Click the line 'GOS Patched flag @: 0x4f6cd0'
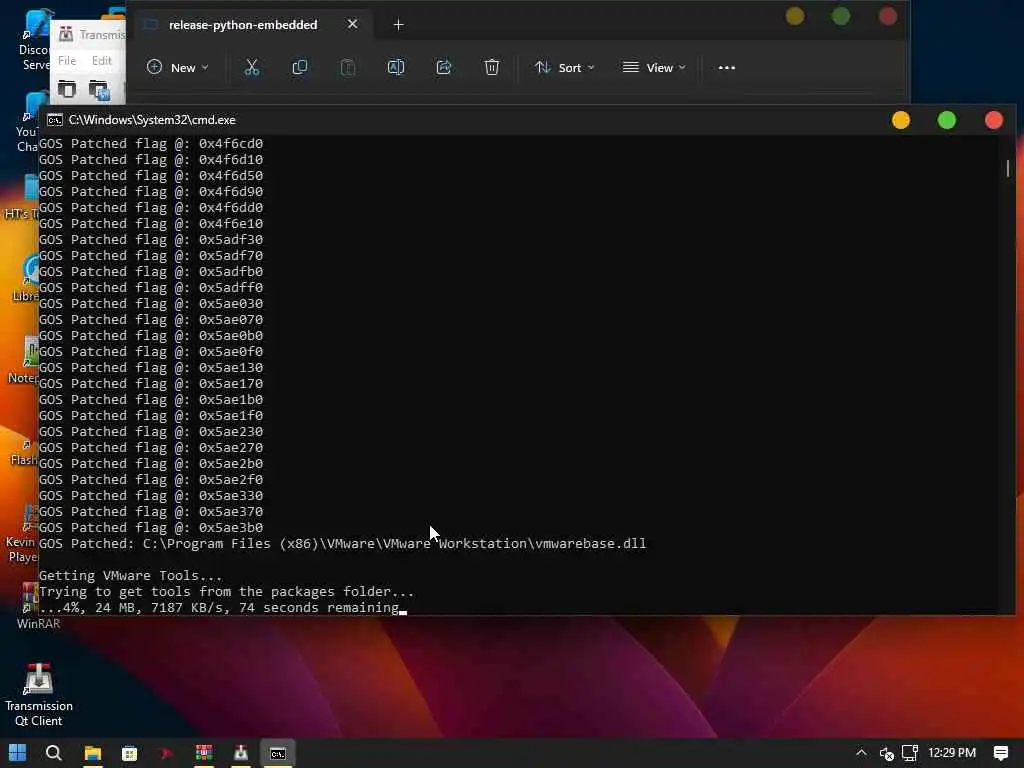1024x768 pixels. (x=151, y=144)
